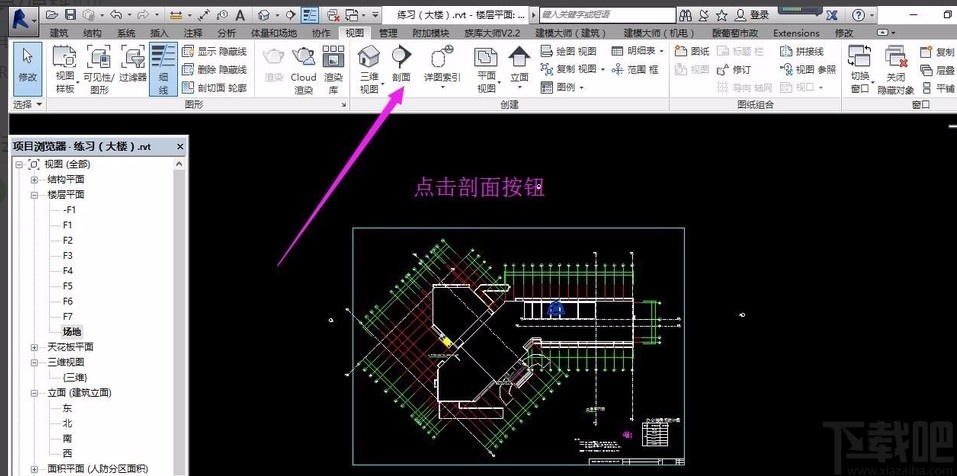Select 场地 (Site) in project browser
This screenshot has height=476, width=957.
(x=71, y=332)
